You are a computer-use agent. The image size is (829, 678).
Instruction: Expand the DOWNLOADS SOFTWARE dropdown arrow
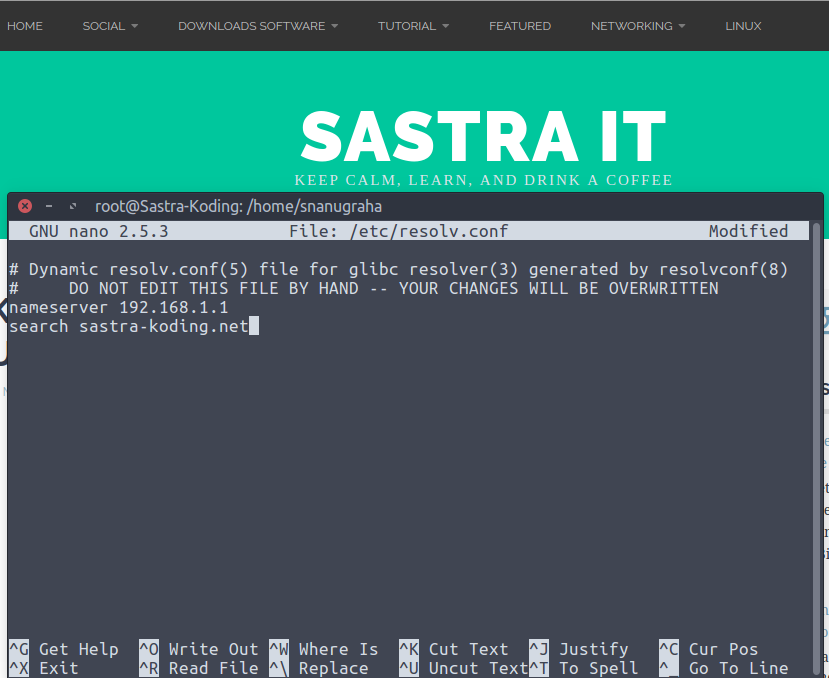point(334,26)
